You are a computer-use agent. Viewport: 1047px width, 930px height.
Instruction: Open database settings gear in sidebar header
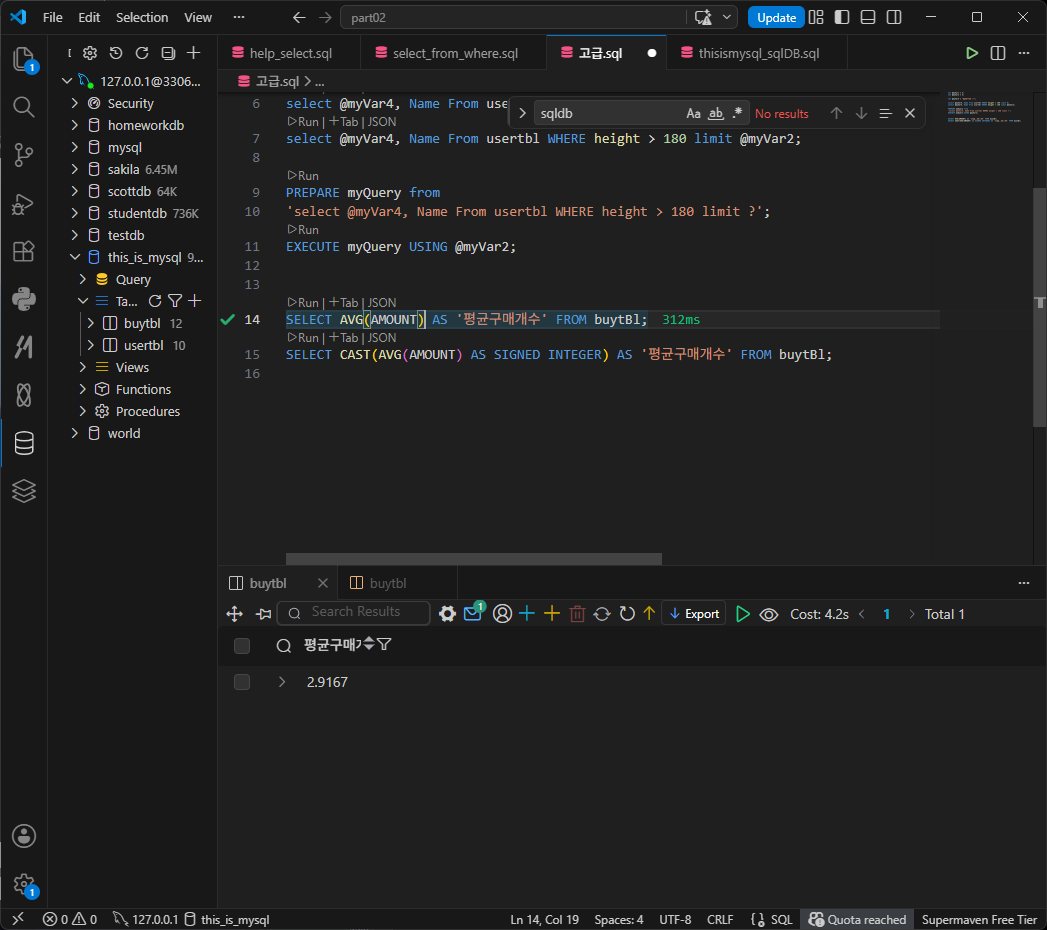pyautogui.click(x=90, y=53)
